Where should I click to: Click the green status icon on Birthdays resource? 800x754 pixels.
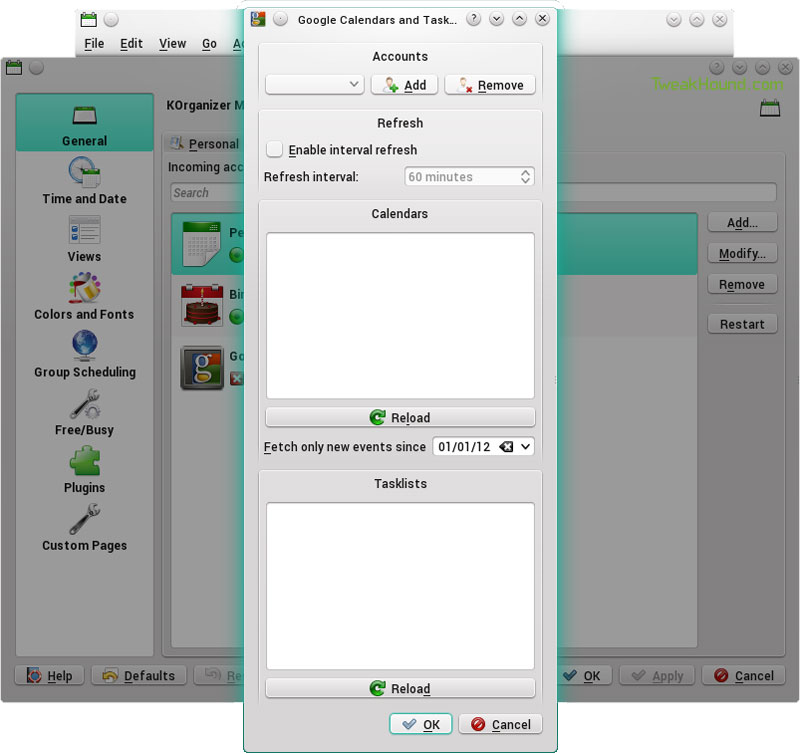tap(236, 317)
